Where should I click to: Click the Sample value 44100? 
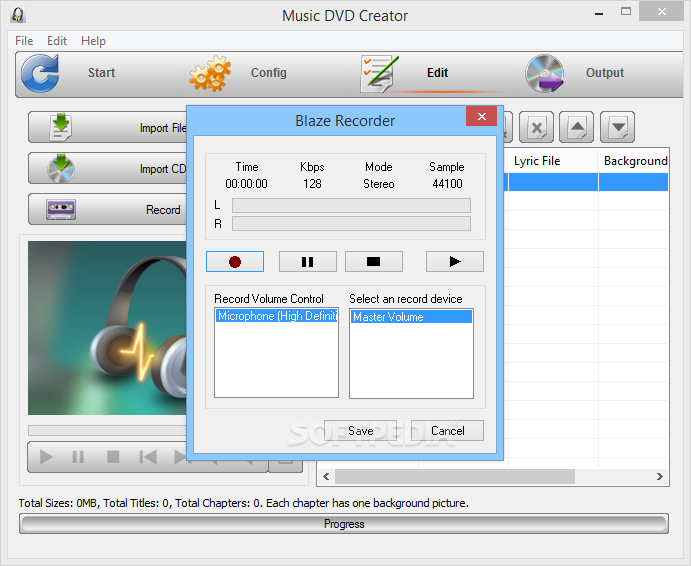(447, 184)
